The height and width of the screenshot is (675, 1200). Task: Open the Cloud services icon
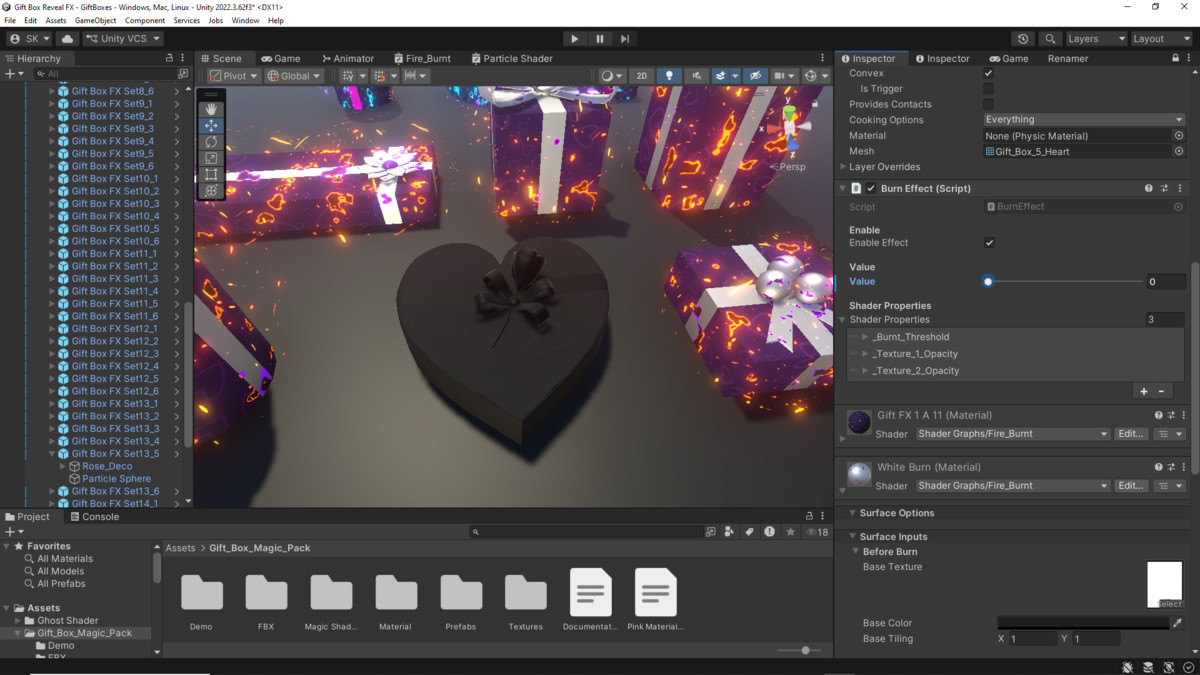[x=68, y=39]
